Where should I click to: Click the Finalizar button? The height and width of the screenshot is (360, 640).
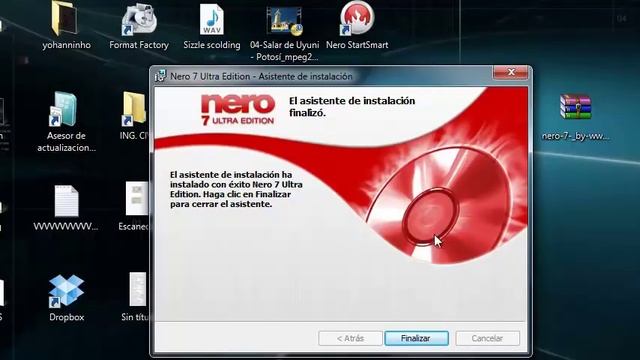(416, 338)
